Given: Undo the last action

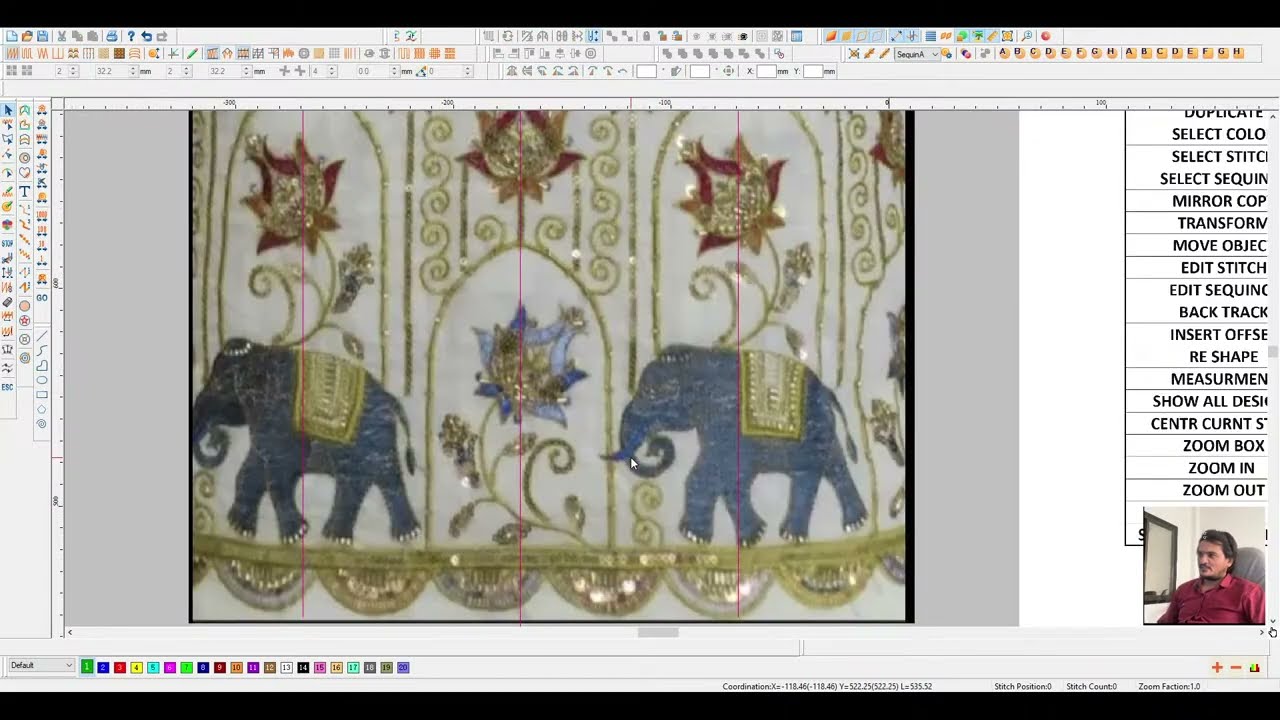Looking at the screenshot, I should (x=146, y=36).
